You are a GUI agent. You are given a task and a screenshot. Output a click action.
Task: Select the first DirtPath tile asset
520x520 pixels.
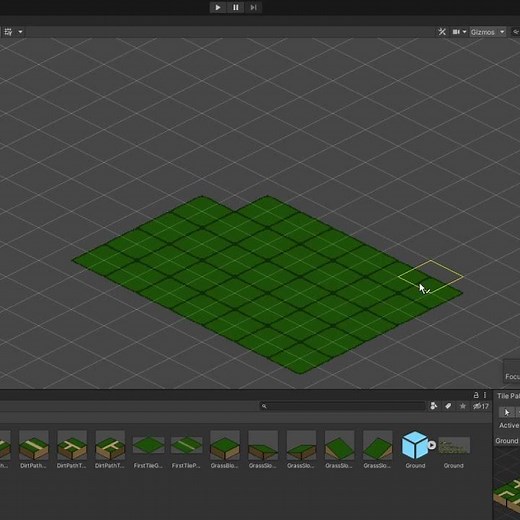point(34,449)
